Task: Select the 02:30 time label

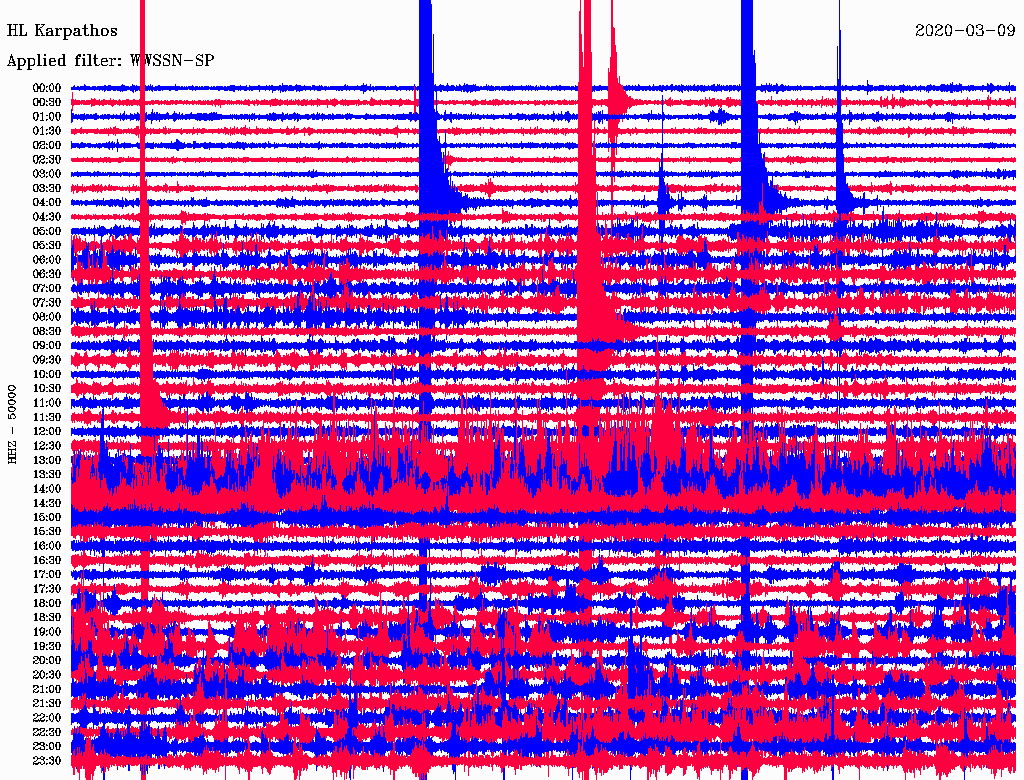Action: [x=47, y=159]
